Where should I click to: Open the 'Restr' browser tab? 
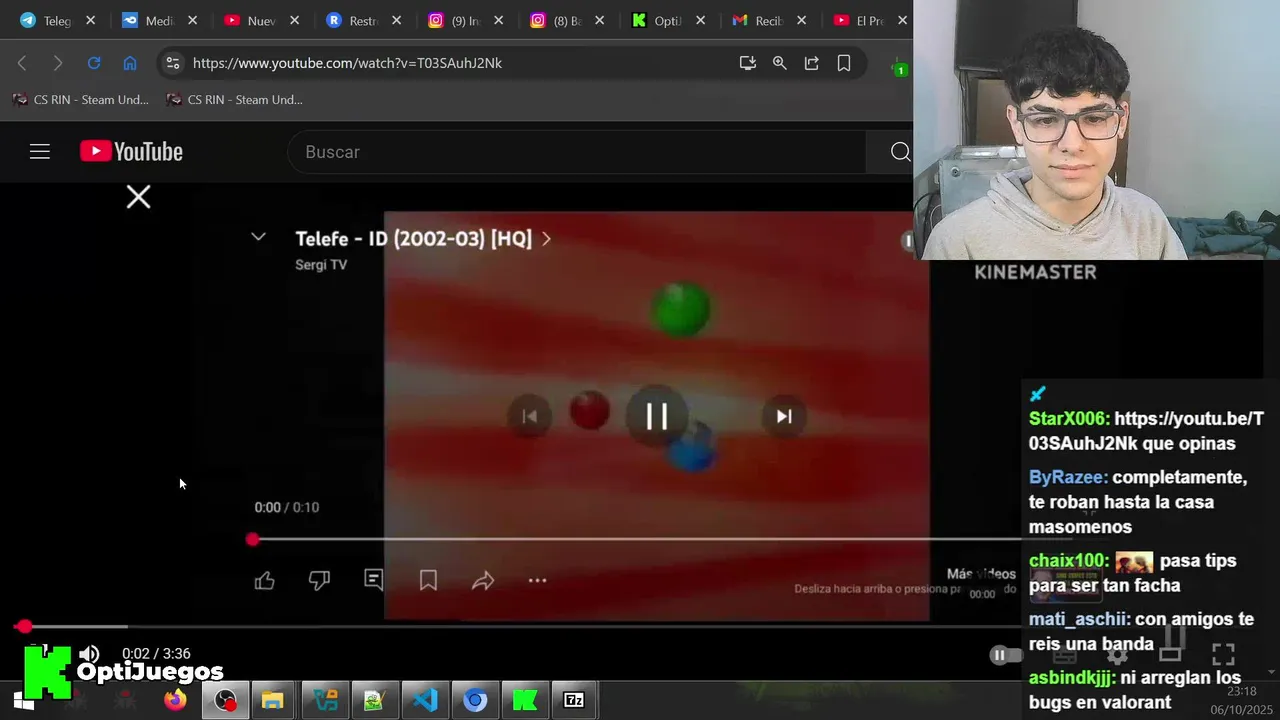pyautogui.click(x=352, y=20)
